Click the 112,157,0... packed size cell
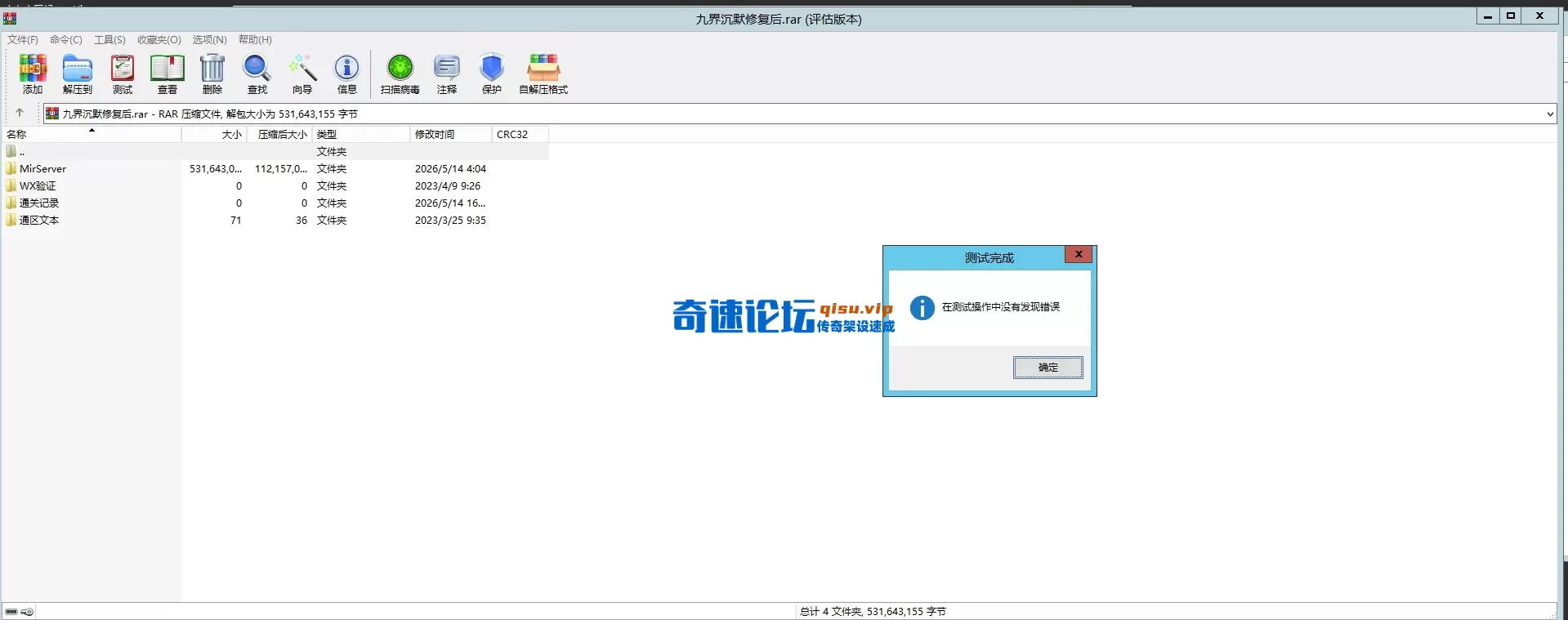This screenshot has width=1568, height=620. (x=281, y=168)
